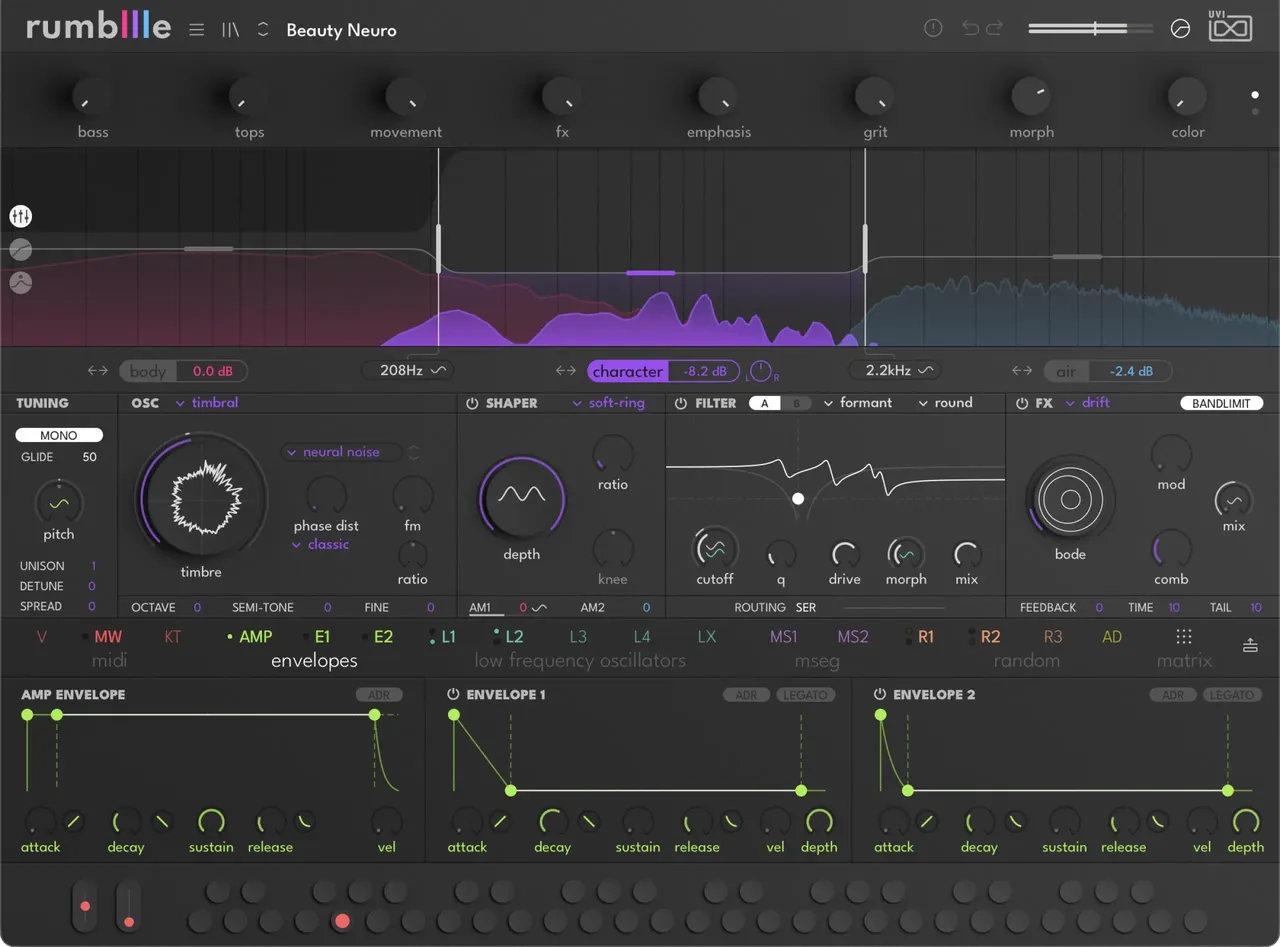Toggle the SHAPER power button
This screenshot has height=947, width=1280.
(472, 403)
